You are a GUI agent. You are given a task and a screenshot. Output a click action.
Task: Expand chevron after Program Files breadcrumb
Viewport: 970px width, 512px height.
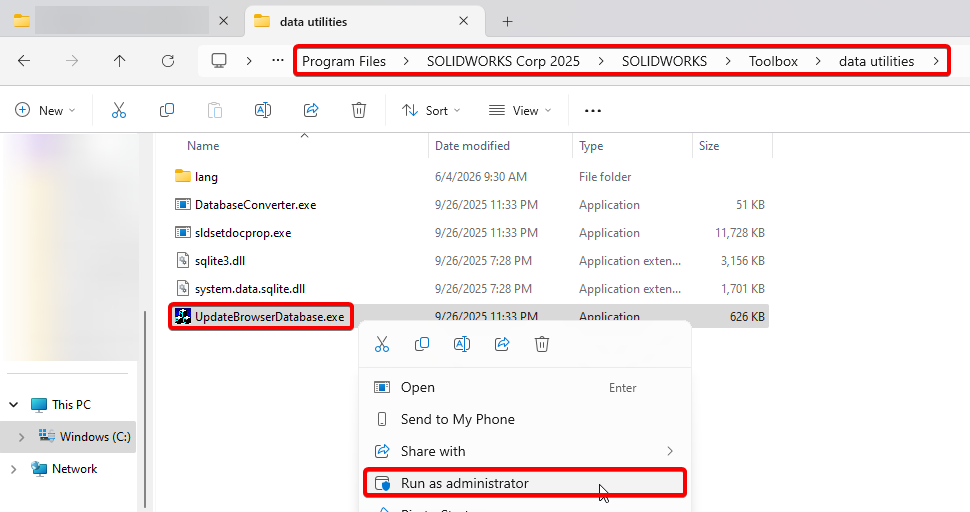[406, 61]
